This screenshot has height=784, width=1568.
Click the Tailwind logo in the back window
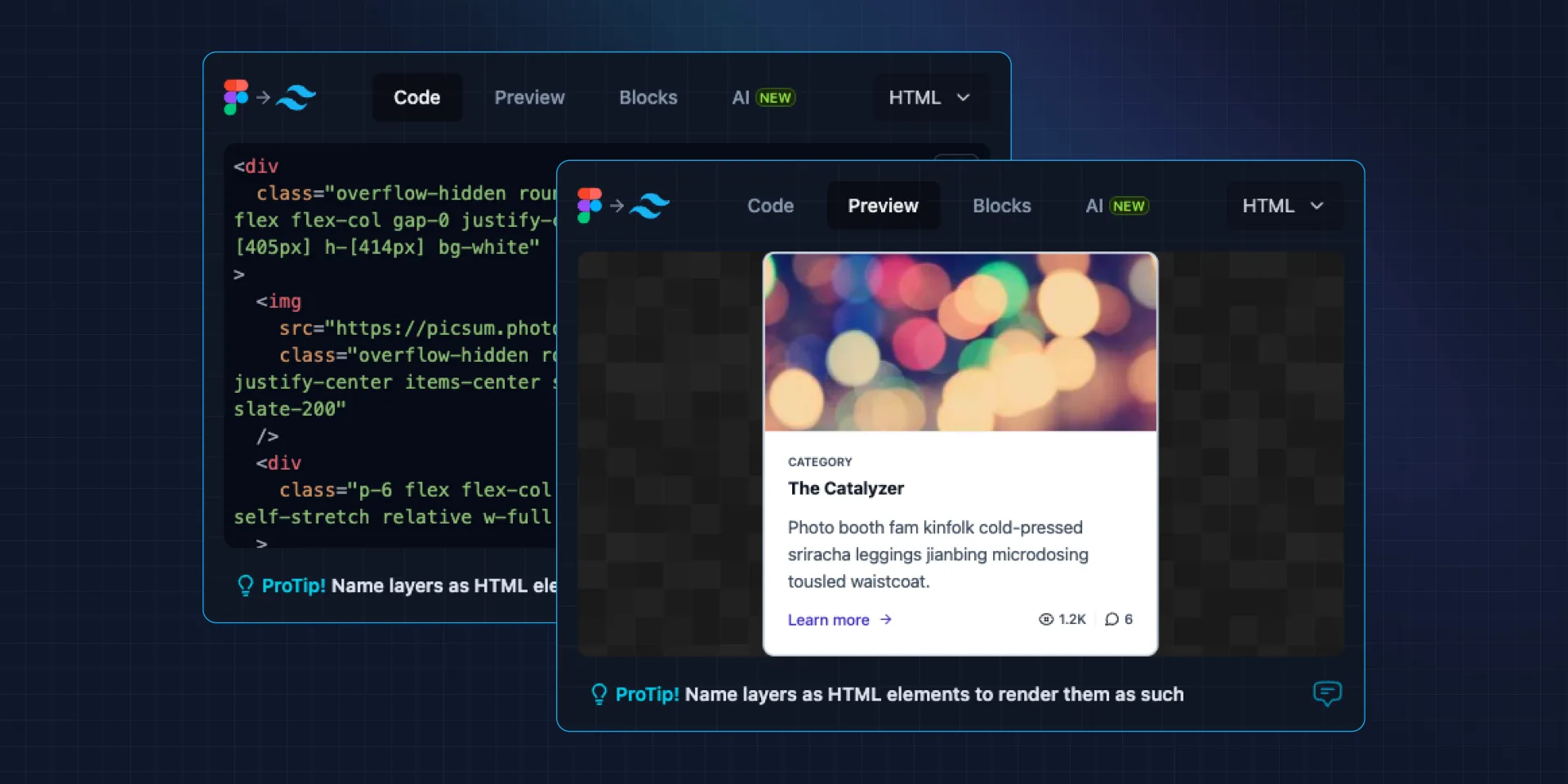point(296,98)
